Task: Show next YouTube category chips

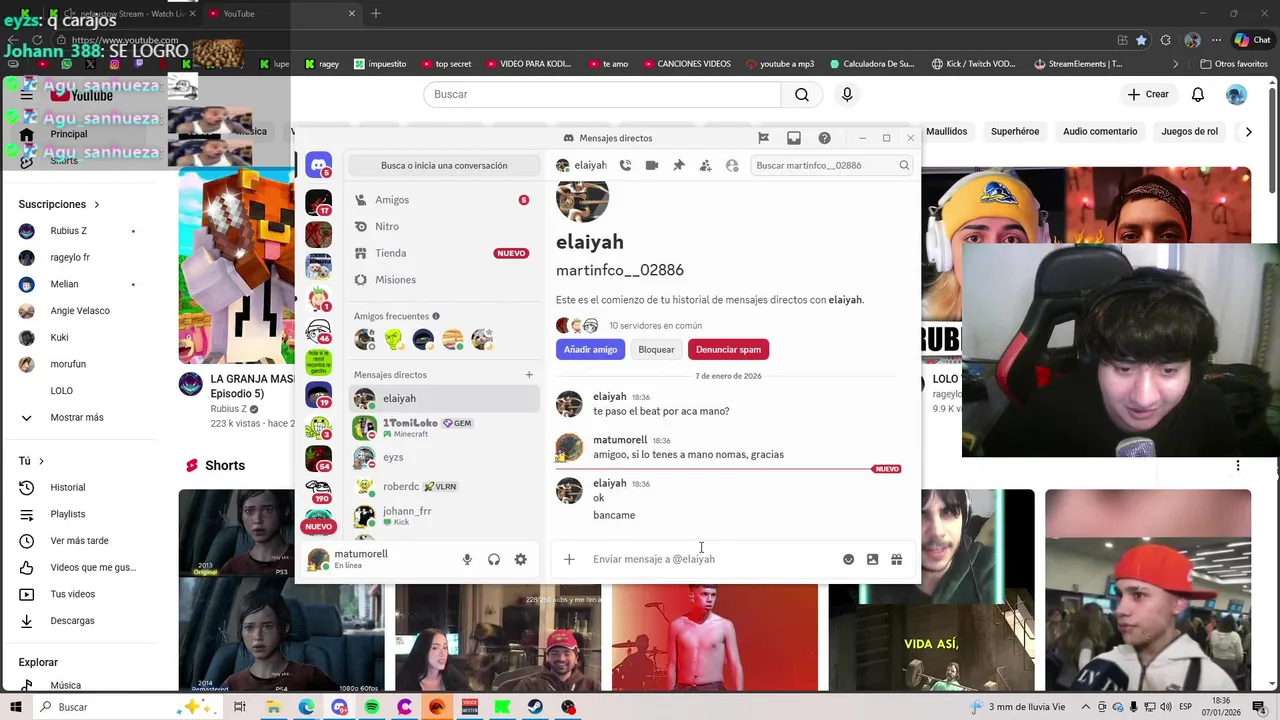Action: [x=1248, y=131]
